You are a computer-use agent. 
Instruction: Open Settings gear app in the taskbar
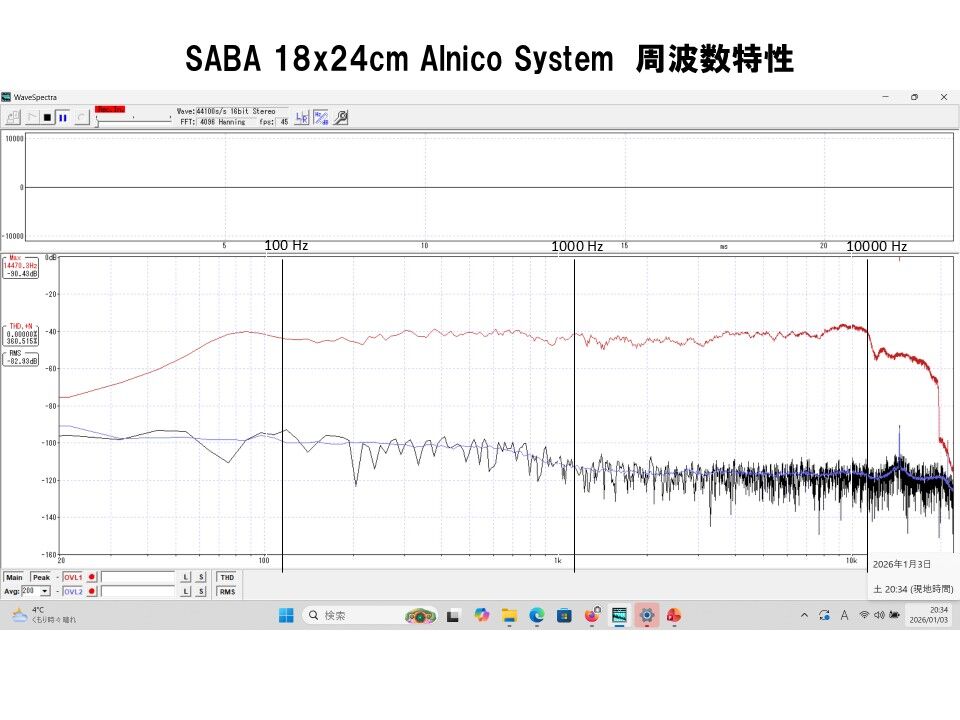[x=647, y=615]
